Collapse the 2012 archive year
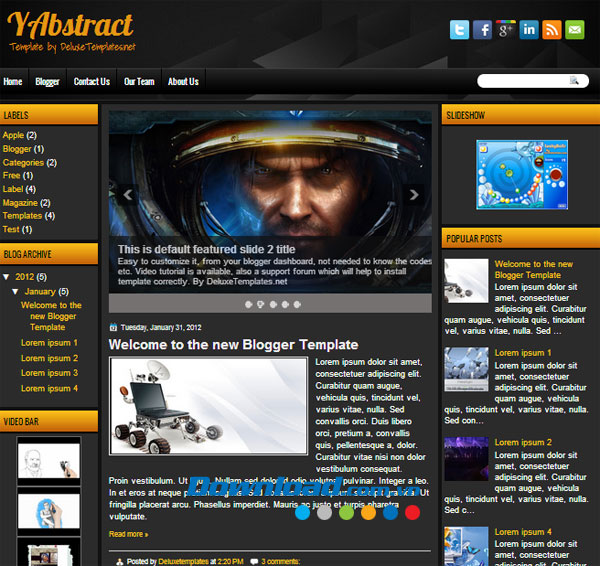 pyautogui.click(x=6, y=277)
